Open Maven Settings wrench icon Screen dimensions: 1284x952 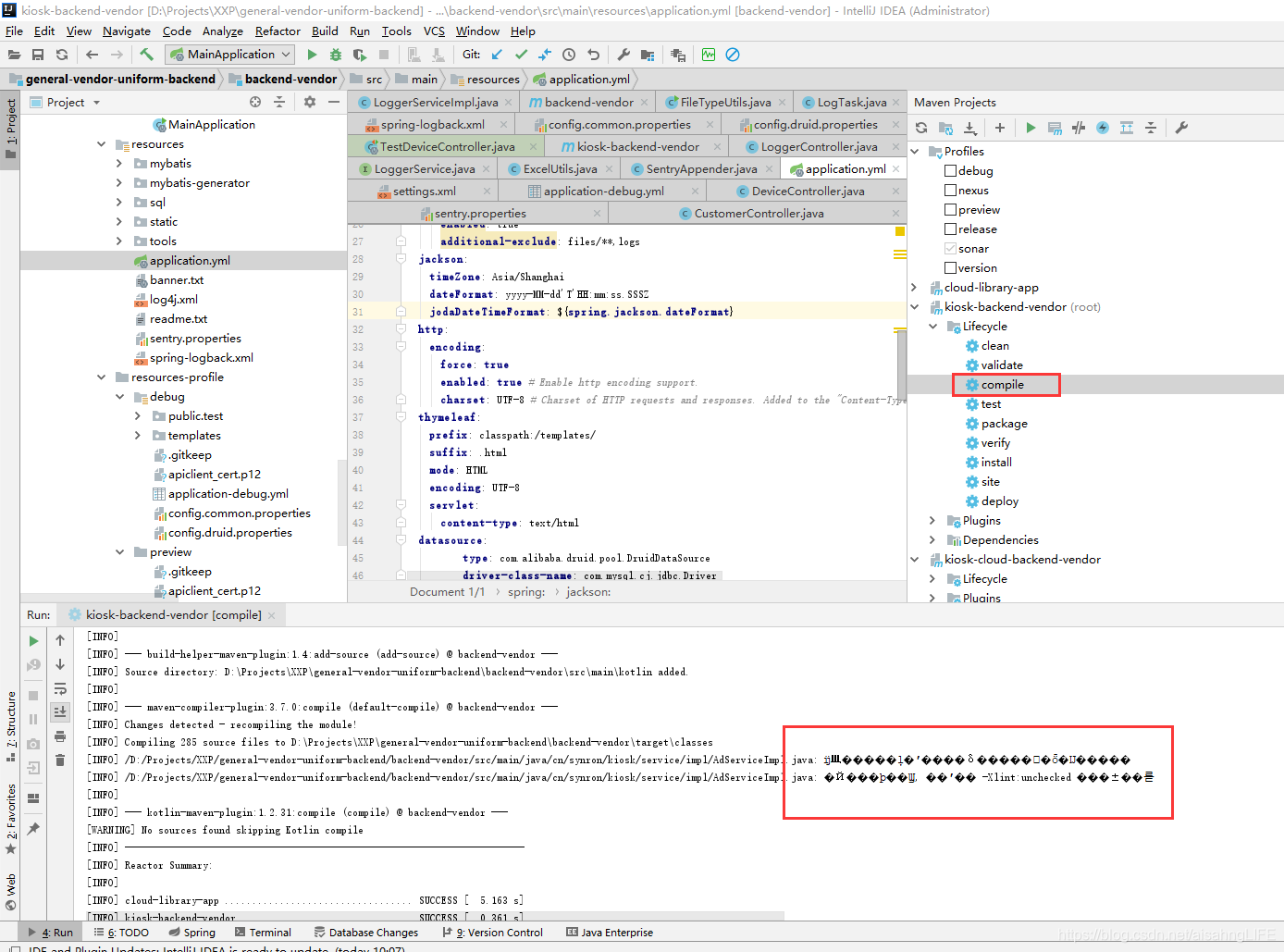click(x=1181, y=128)
